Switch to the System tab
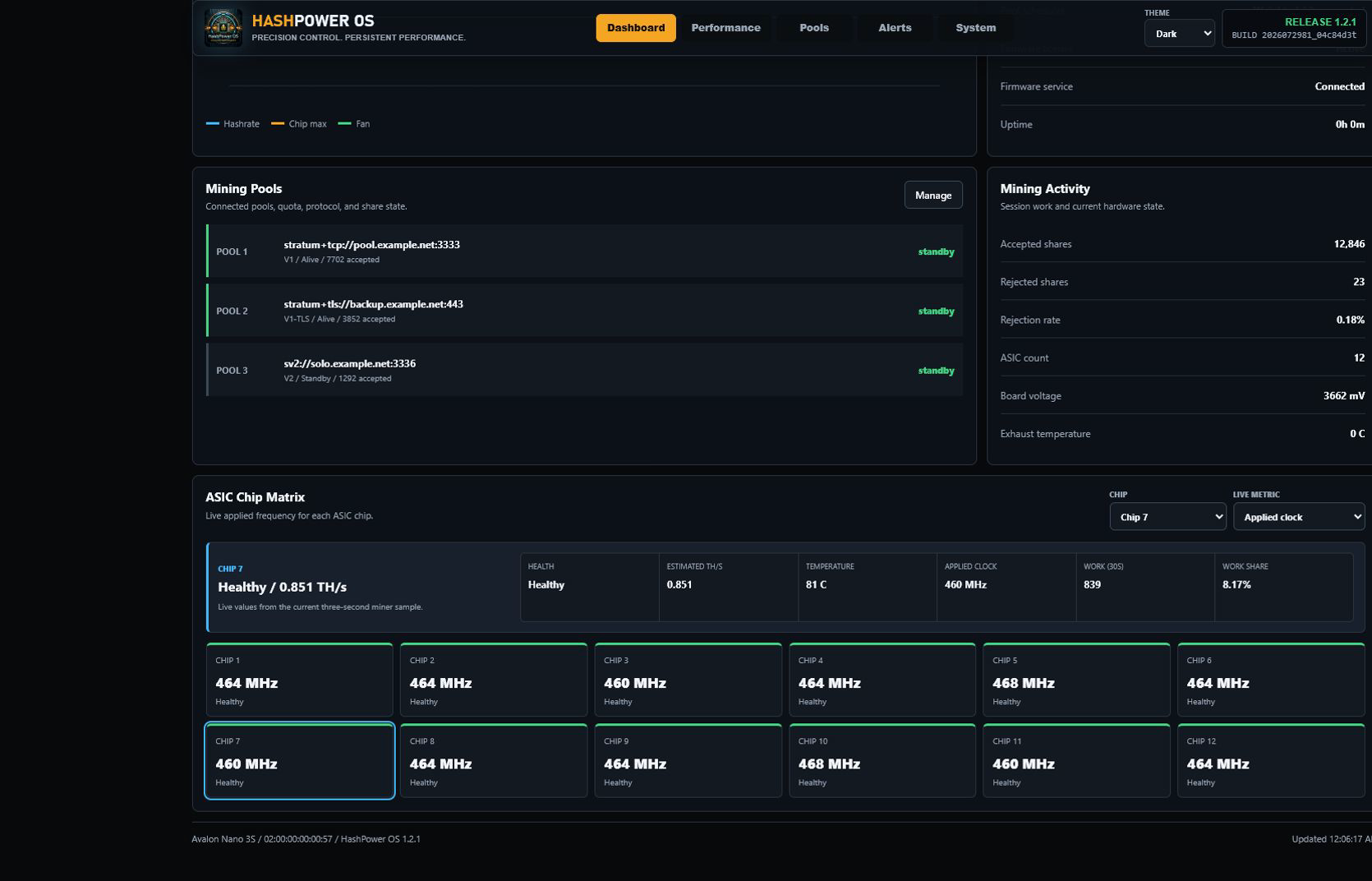The height and width of the screenshot is (881, 1372). coord(975,28)
